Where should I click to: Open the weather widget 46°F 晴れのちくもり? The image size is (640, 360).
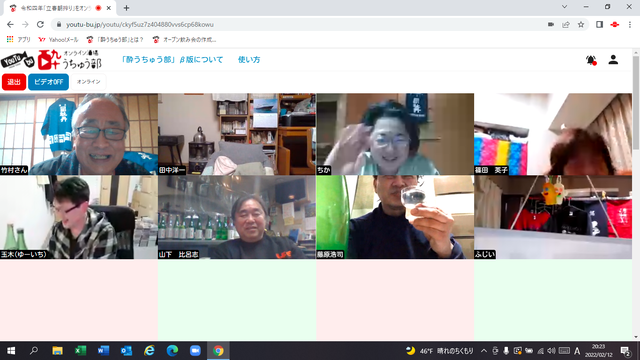pyautogui.click(x=440, y=351)
